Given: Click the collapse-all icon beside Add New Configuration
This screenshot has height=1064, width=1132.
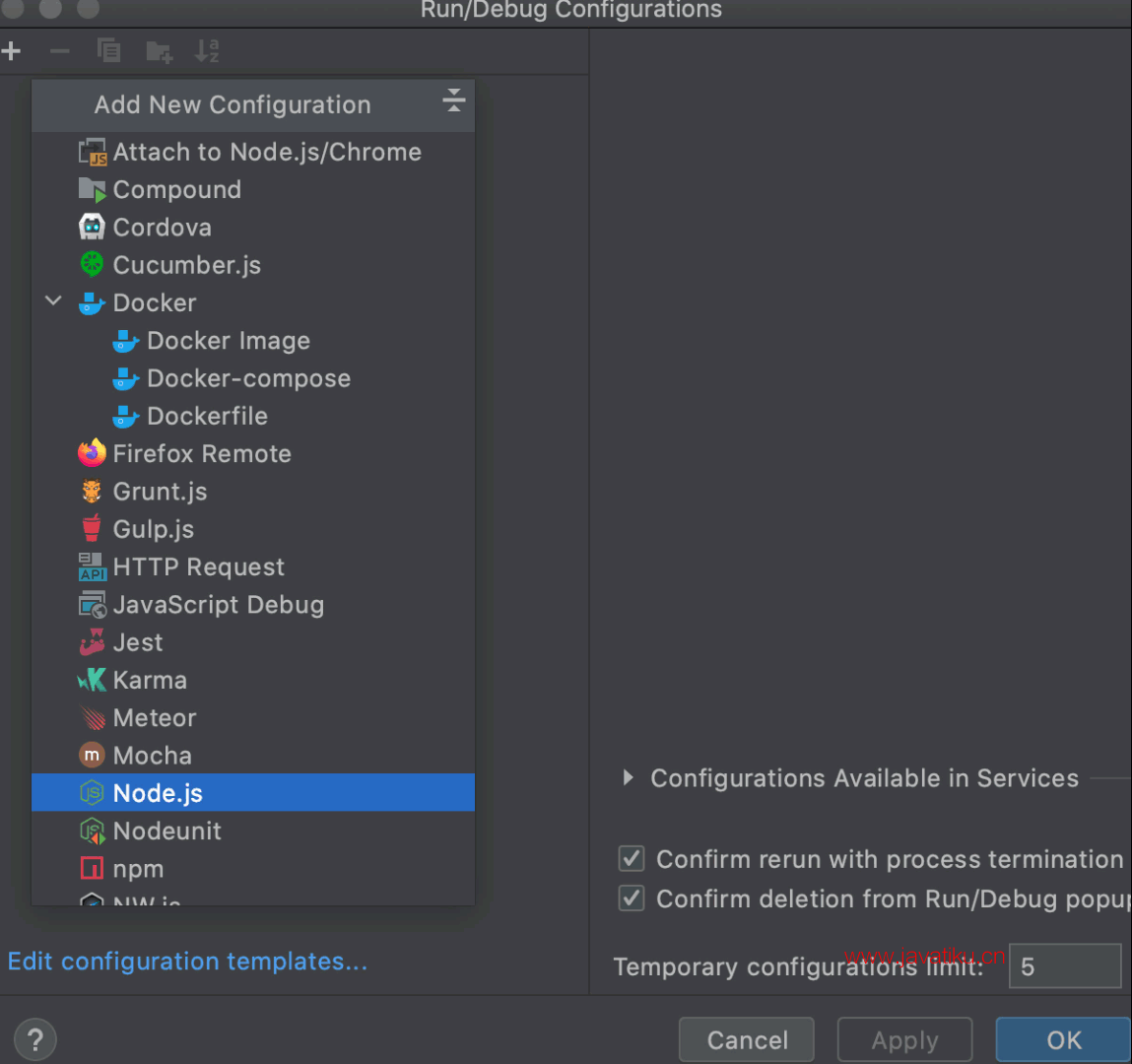Looking at the screenshot, I should point(453,100).
